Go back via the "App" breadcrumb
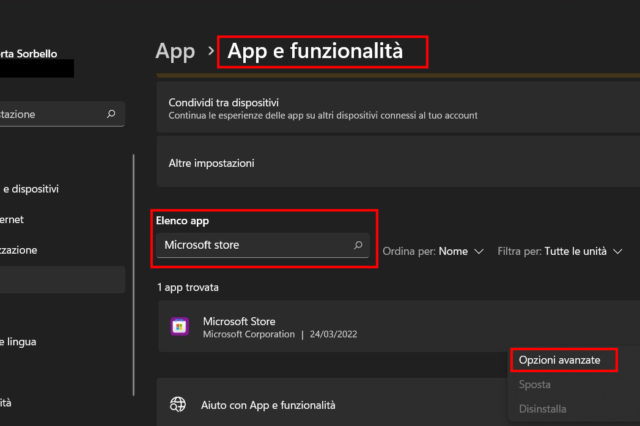 175,51
